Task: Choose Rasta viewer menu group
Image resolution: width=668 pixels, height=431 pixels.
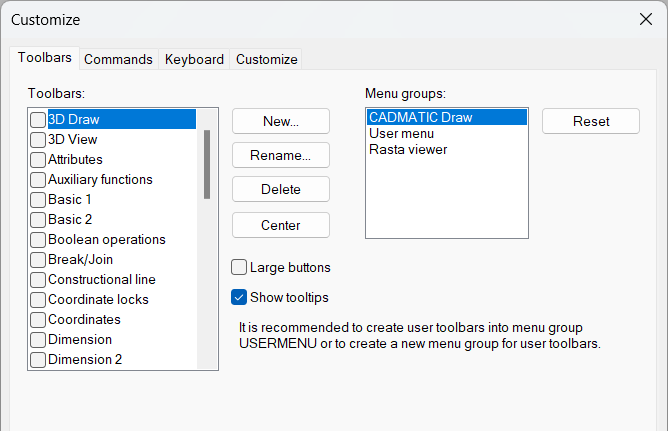Action: pyautogui.click(x=408, y=149)
